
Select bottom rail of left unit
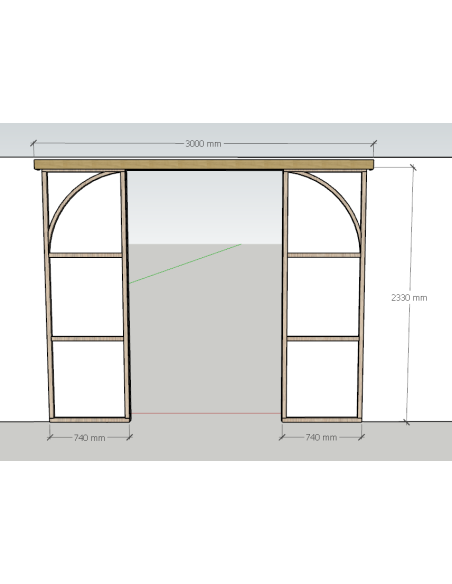tap(90, 420)
